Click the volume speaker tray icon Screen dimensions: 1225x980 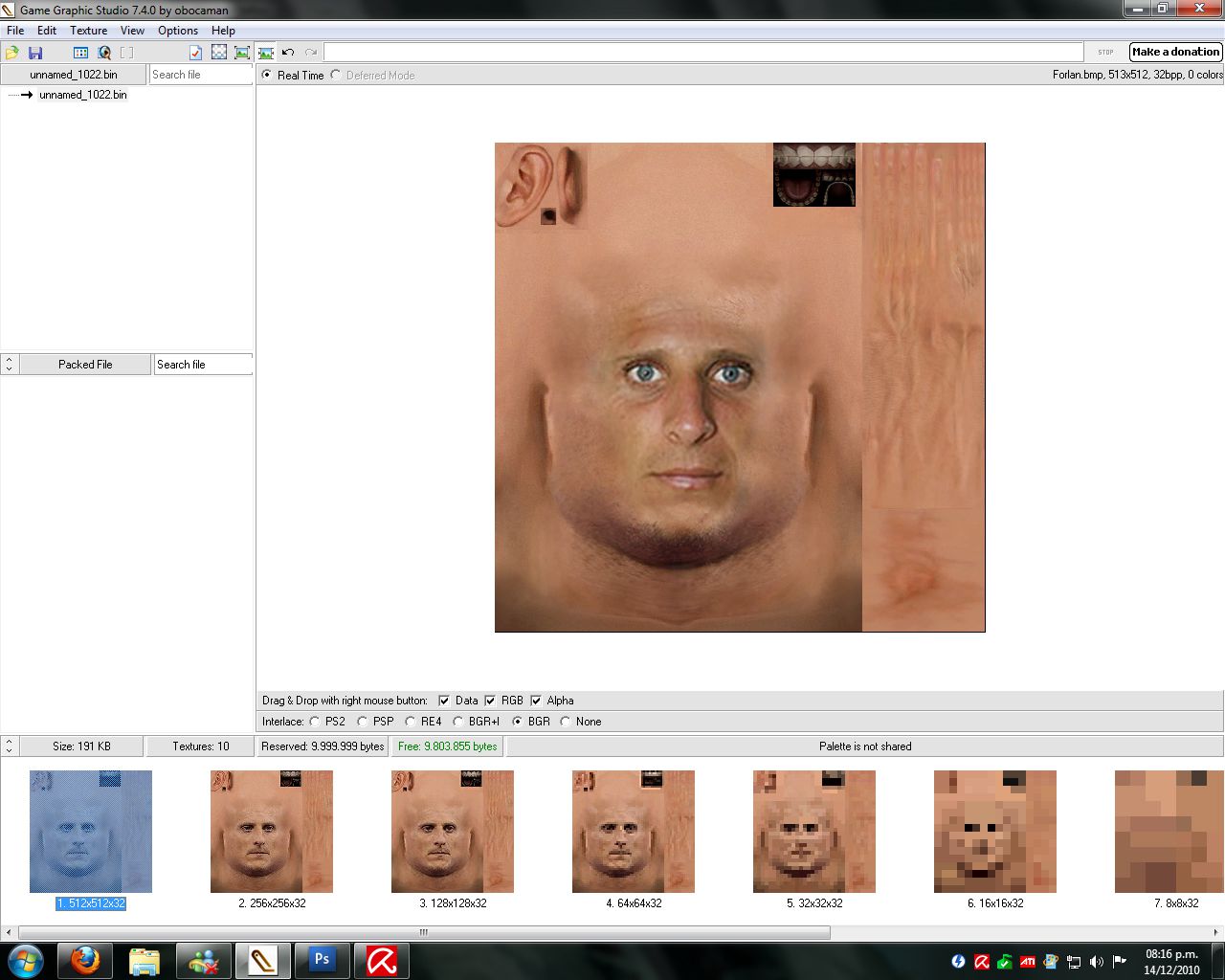[1097, 962]
